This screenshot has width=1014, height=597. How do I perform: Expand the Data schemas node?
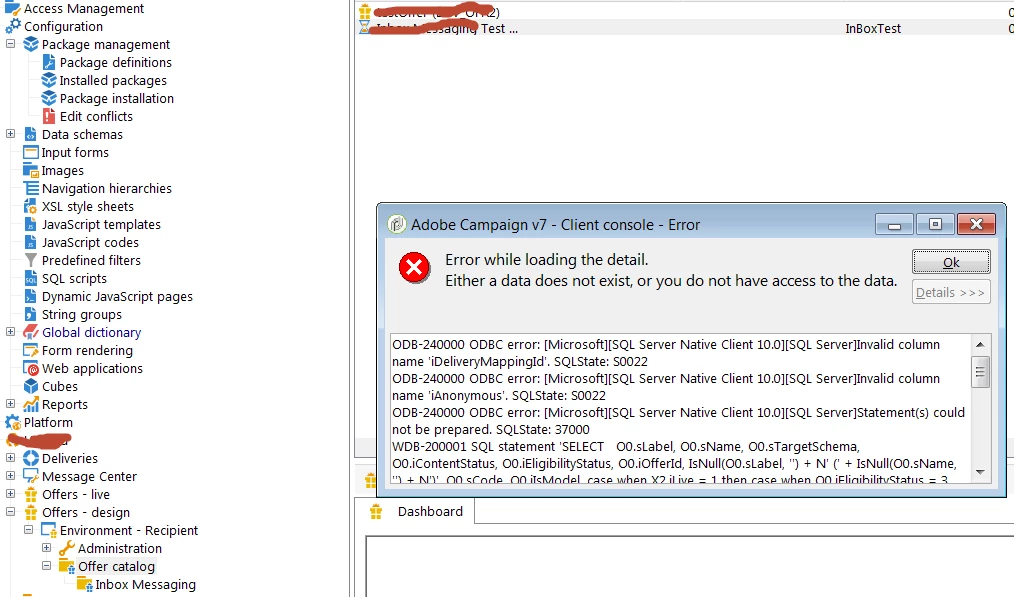[x=10, y=134]
